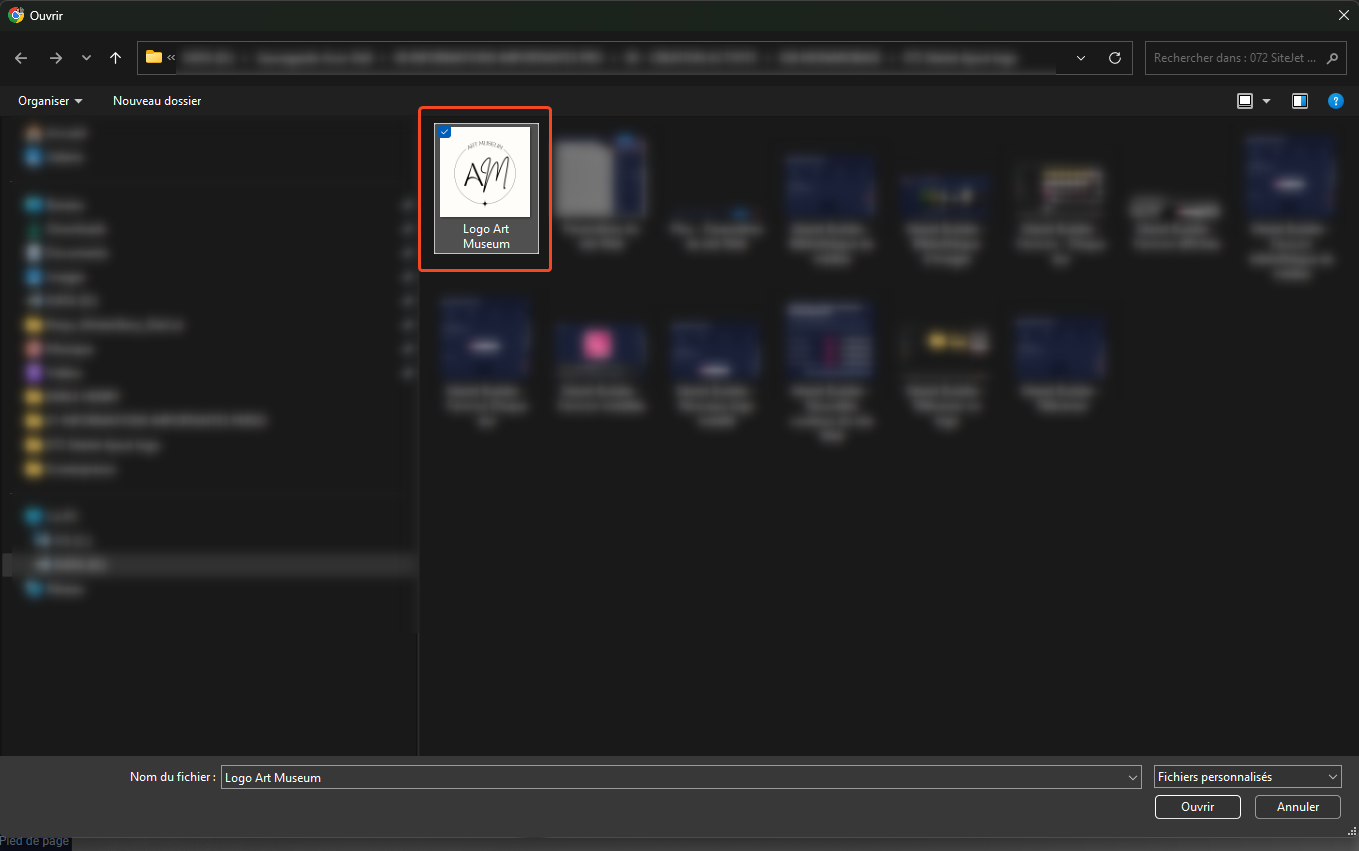Uncheck the Logo Art Museum file checkbox
The width and height of the screenshot is (1359, 851).
(x=445, y=132)
